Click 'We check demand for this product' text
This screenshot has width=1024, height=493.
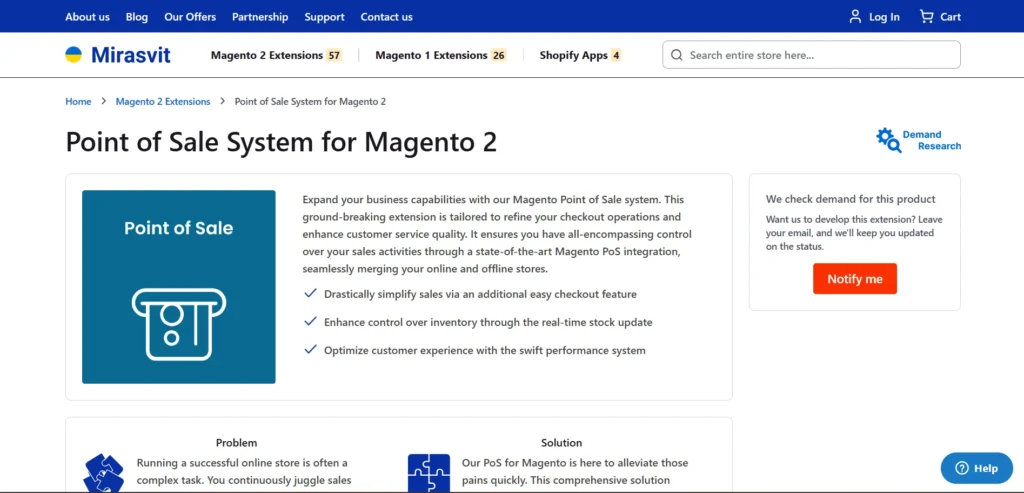pyautogui.click(x=851, y=199)
